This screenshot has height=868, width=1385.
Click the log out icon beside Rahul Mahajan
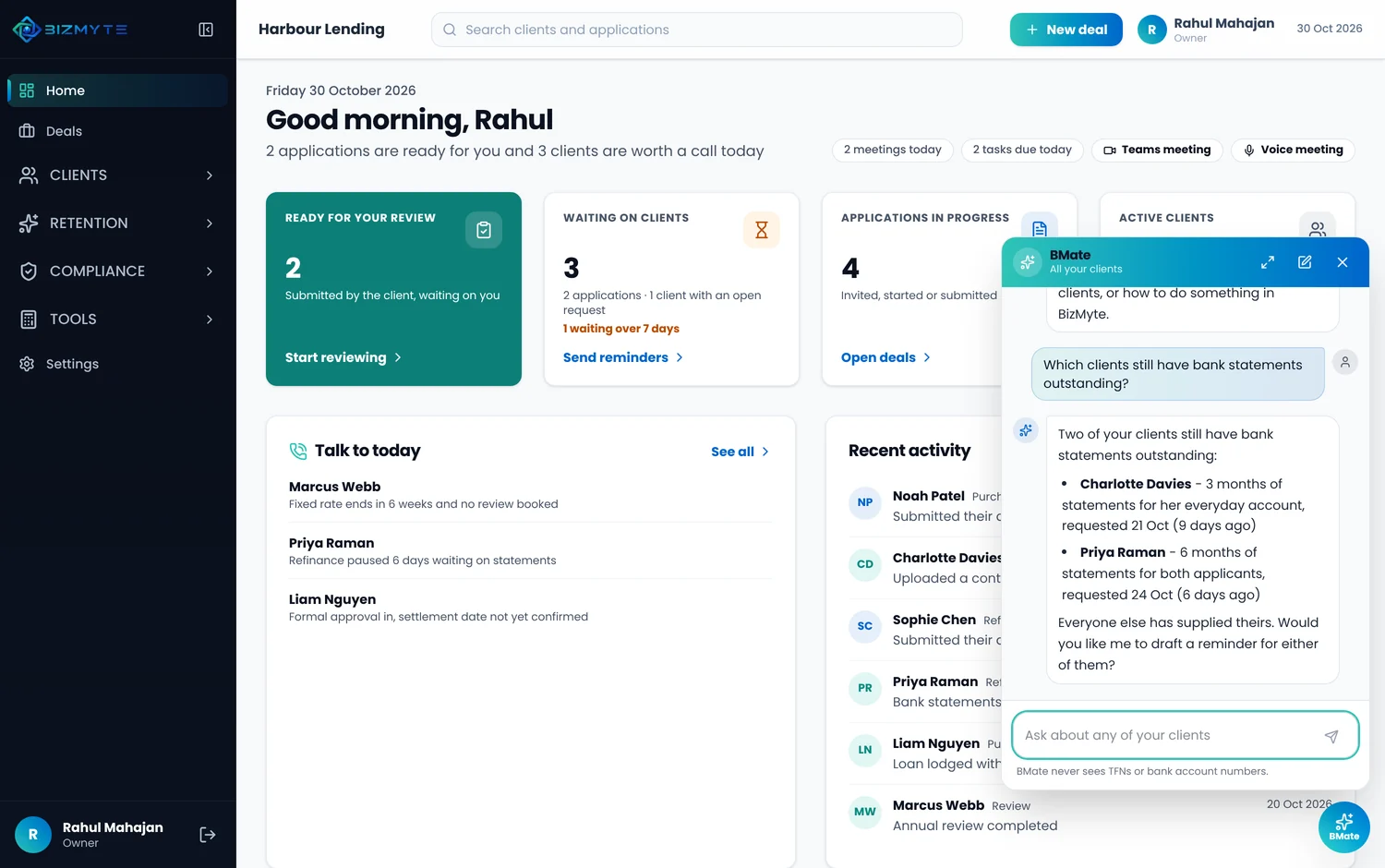(x=208, y=835)
